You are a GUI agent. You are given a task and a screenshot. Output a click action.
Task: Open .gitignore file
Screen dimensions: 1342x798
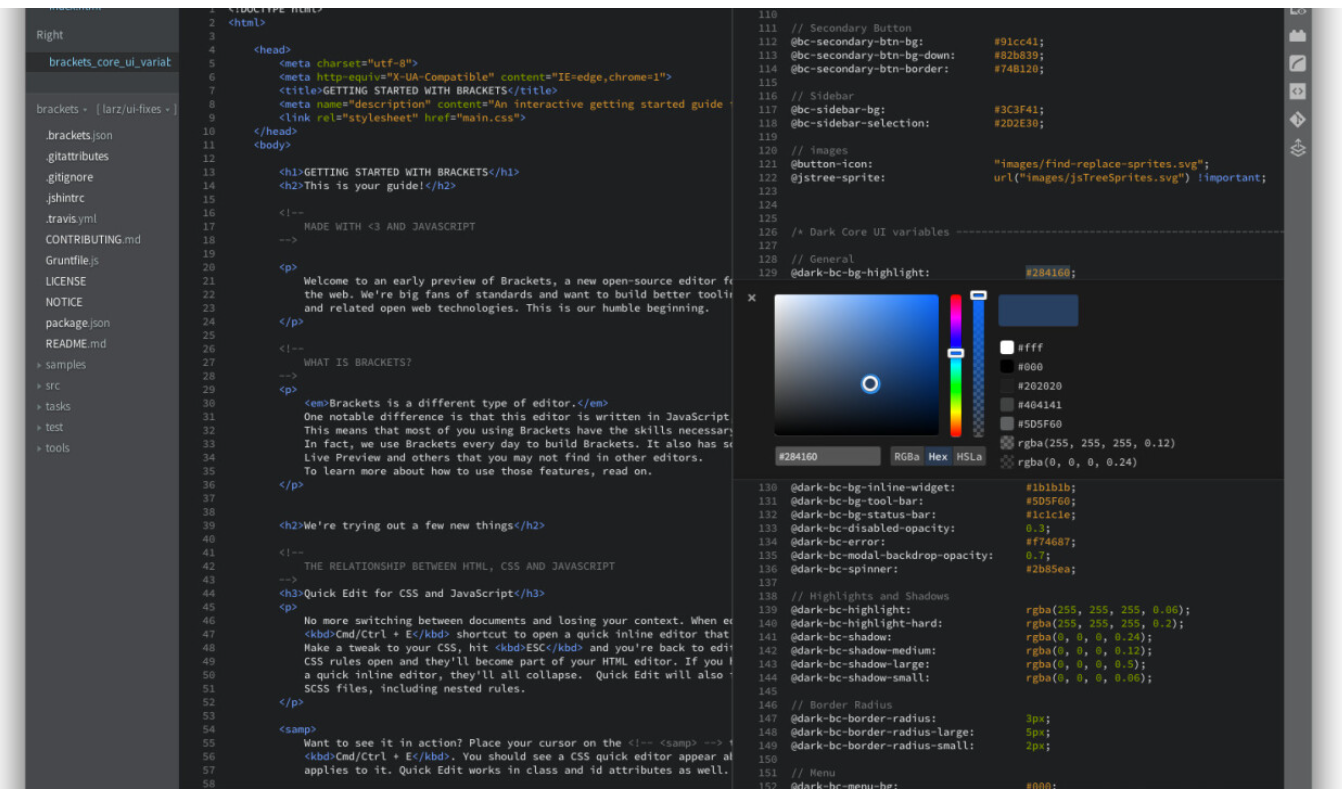(x=69, y=177)
